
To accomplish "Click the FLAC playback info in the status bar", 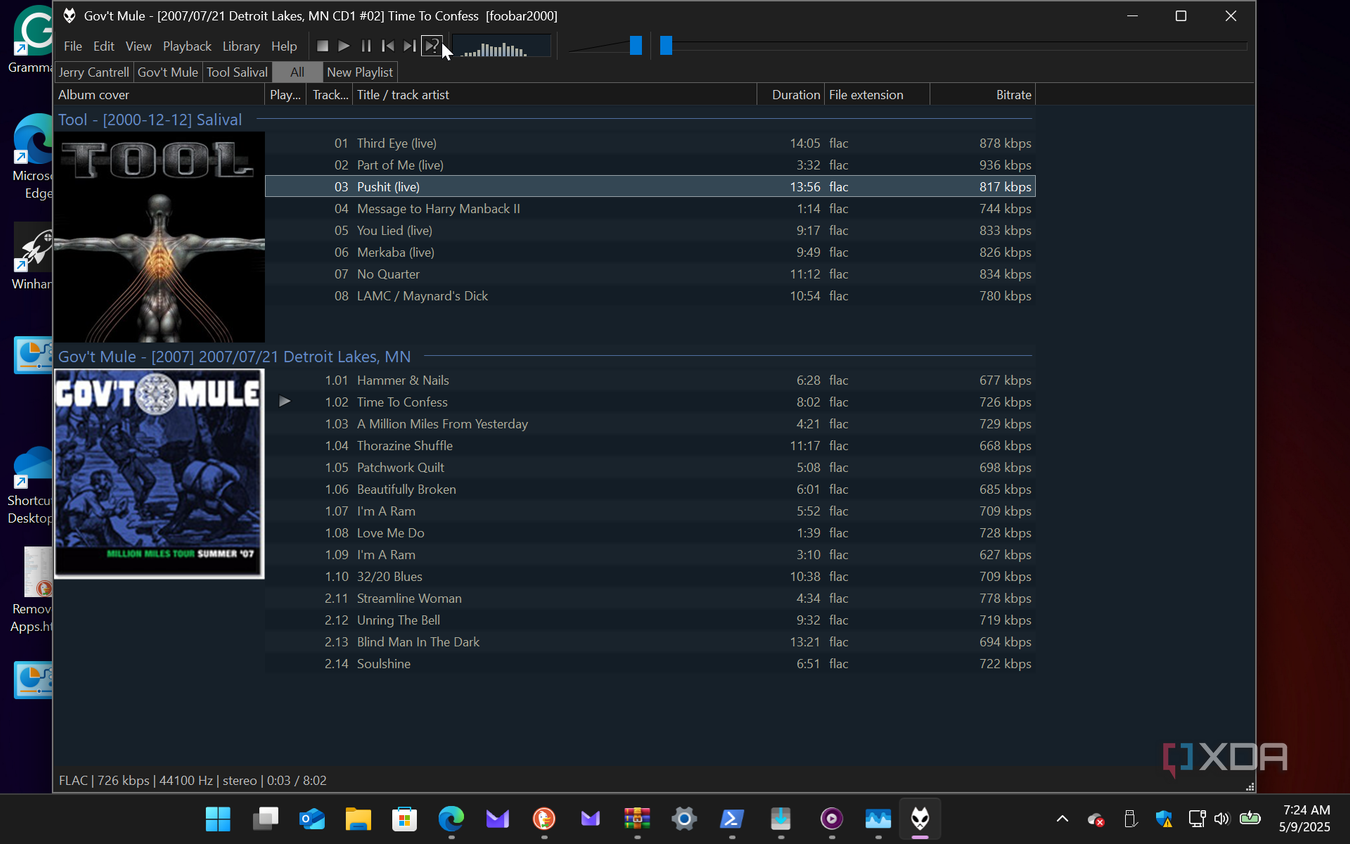I will (x=193, y=780).
